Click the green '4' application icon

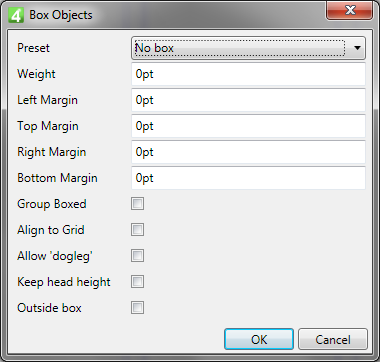(16, 15)
